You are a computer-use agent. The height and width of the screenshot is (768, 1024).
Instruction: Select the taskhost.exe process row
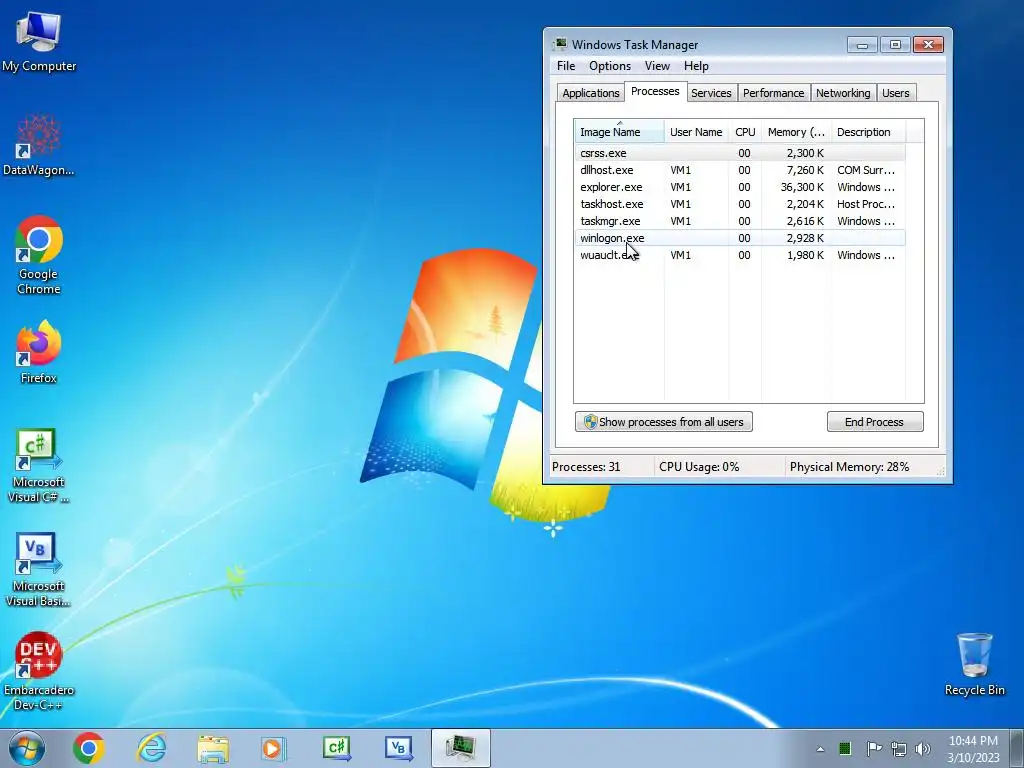(740, 204)
